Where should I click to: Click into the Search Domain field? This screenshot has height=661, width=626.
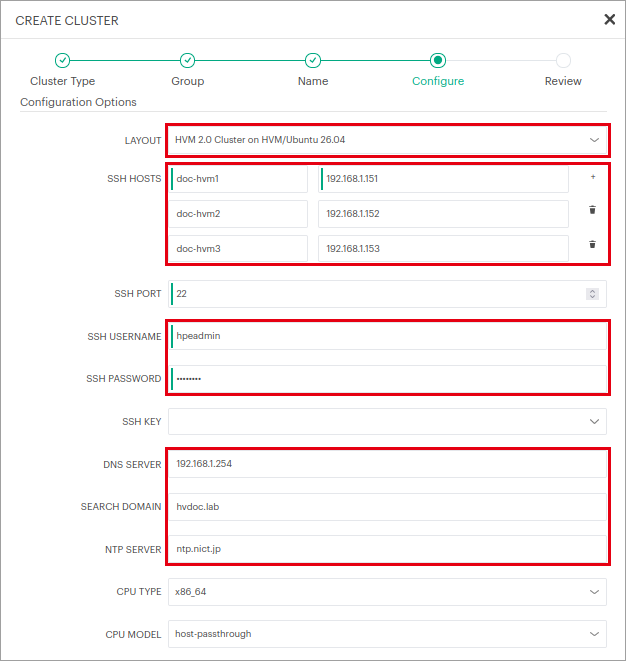(387, 507)
